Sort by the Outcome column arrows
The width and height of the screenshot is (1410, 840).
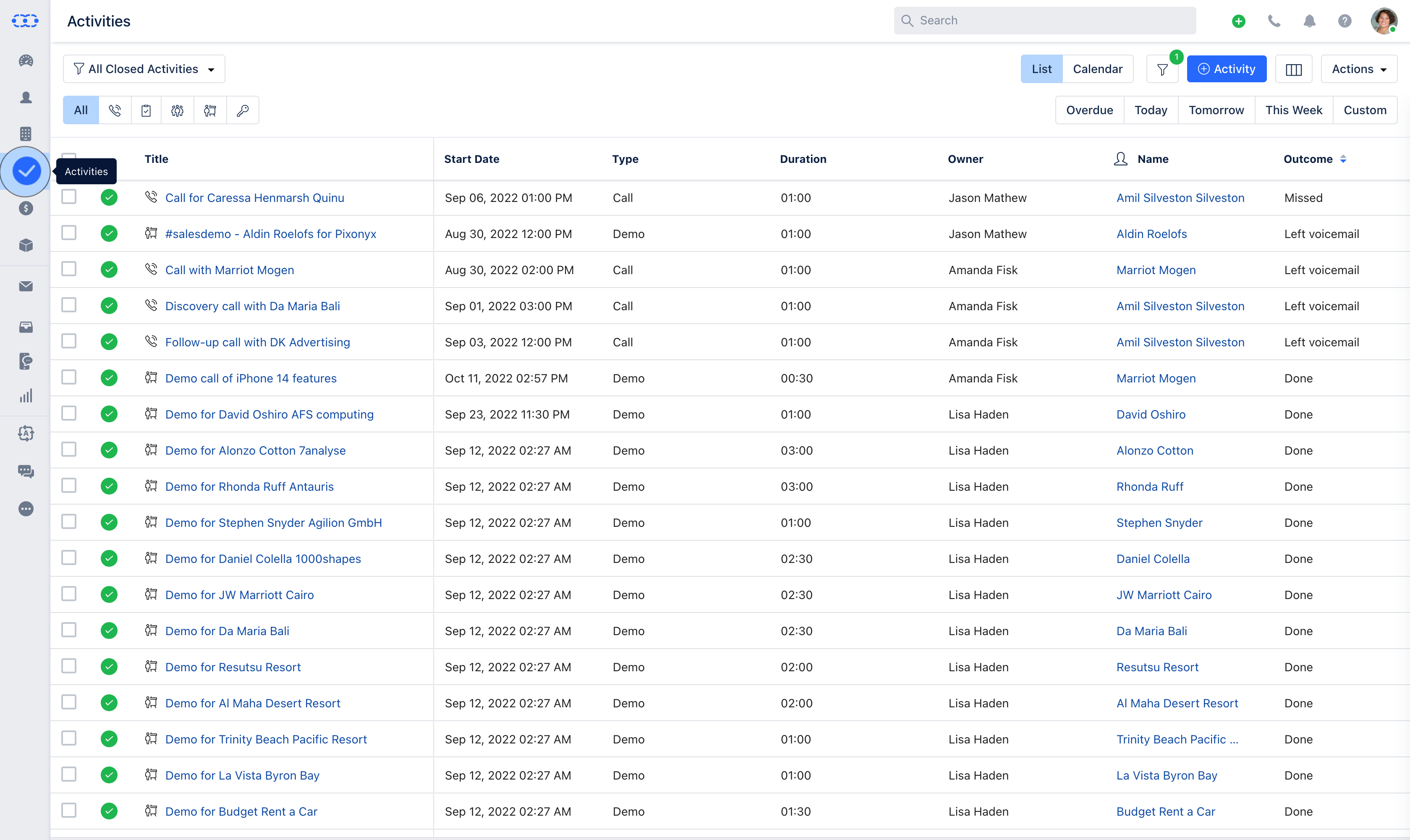[1343, 159]
